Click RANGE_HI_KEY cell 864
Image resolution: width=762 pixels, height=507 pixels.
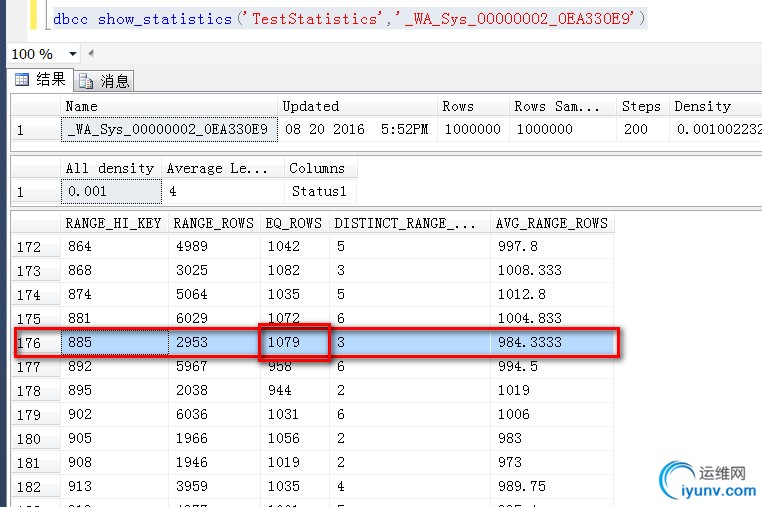pyautogui.click(x=114, y=246)
